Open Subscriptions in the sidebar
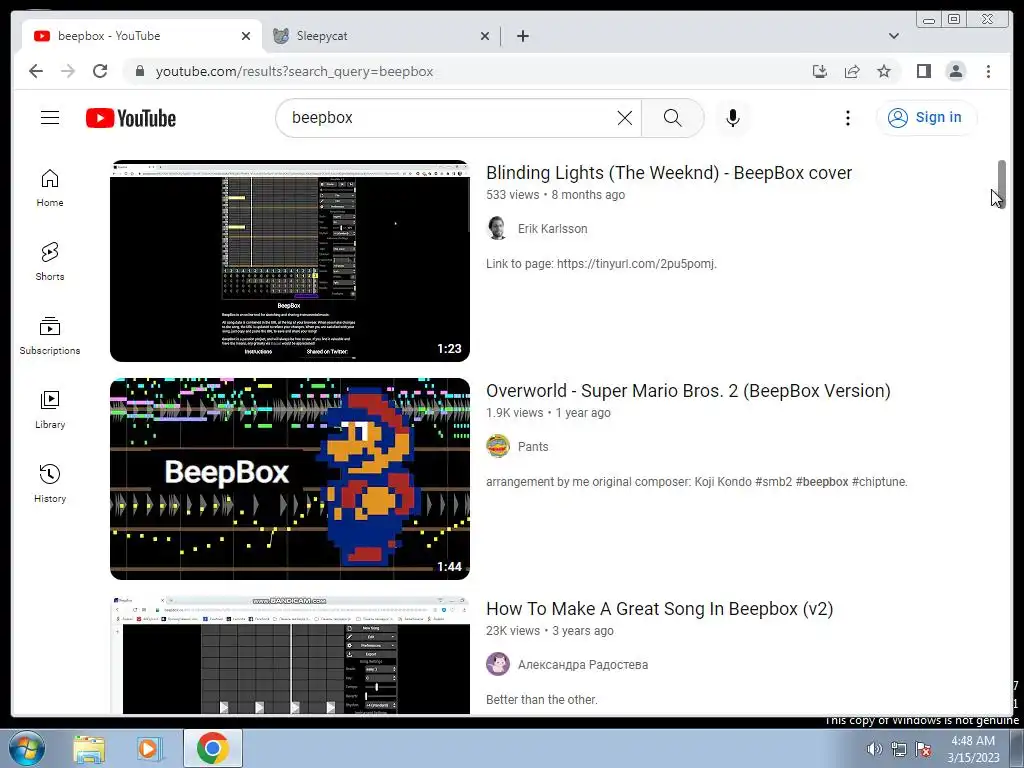The image size is (1024, 768). (50, 336)
